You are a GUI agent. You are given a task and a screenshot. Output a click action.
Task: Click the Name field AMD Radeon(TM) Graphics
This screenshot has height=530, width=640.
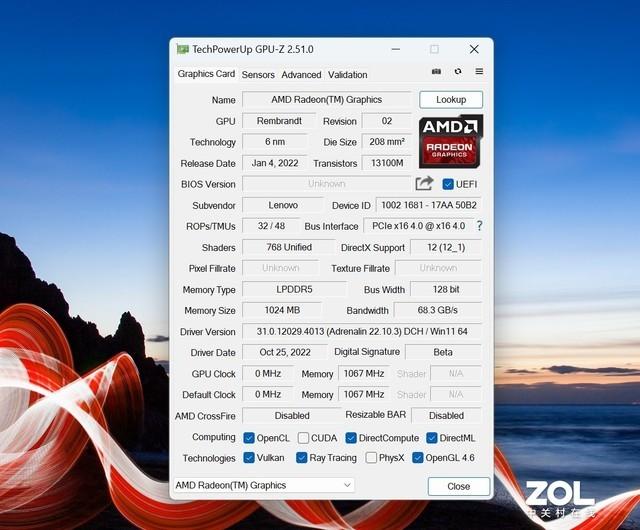327,100
